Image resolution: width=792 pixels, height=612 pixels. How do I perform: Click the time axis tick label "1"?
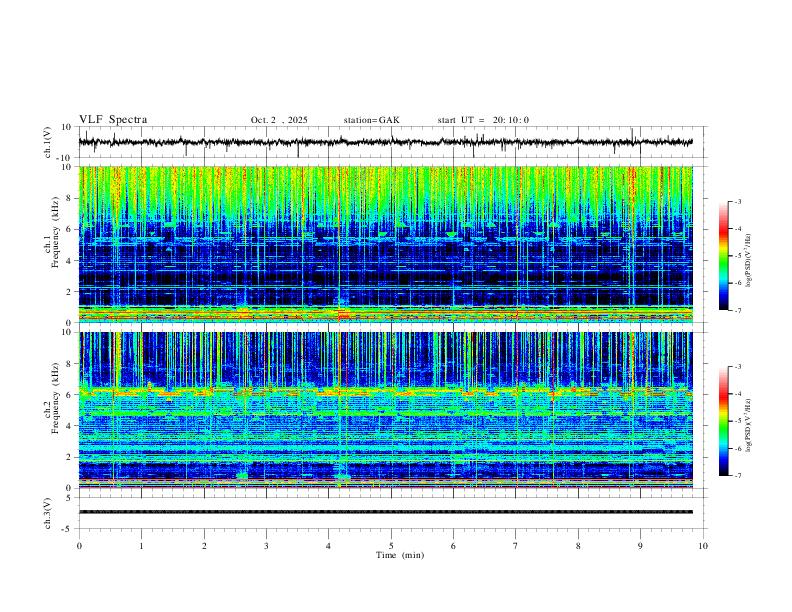coord(141,546)
